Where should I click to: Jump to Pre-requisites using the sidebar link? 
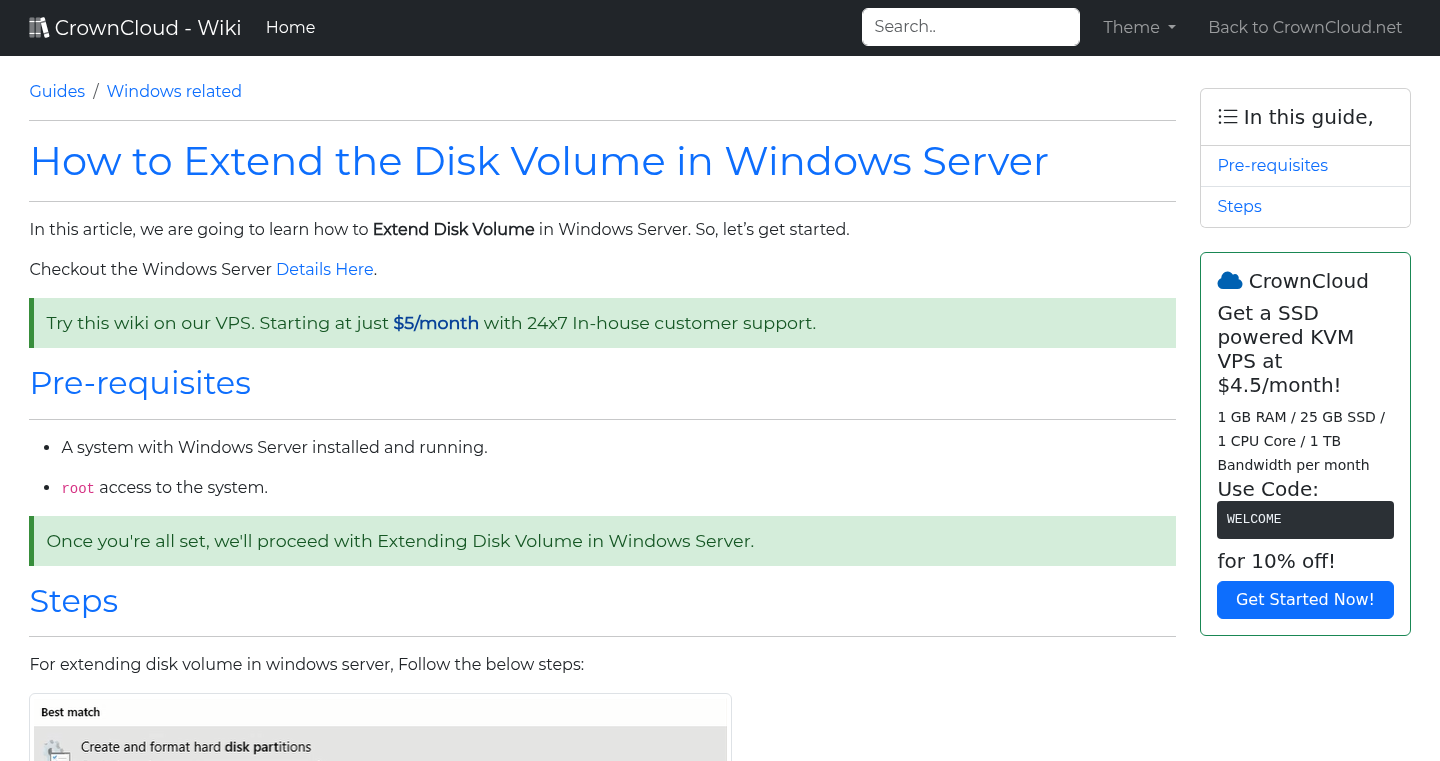[x=1272, y=165]
